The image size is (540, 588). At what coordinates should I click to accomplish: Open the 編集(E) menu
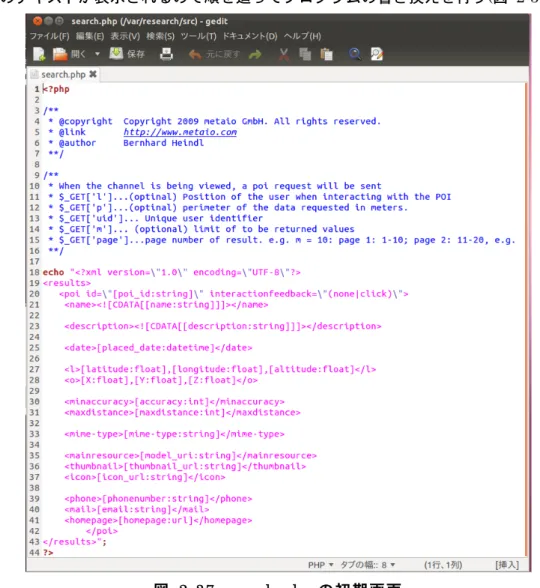pyautogui.click(x=90, y=36)
